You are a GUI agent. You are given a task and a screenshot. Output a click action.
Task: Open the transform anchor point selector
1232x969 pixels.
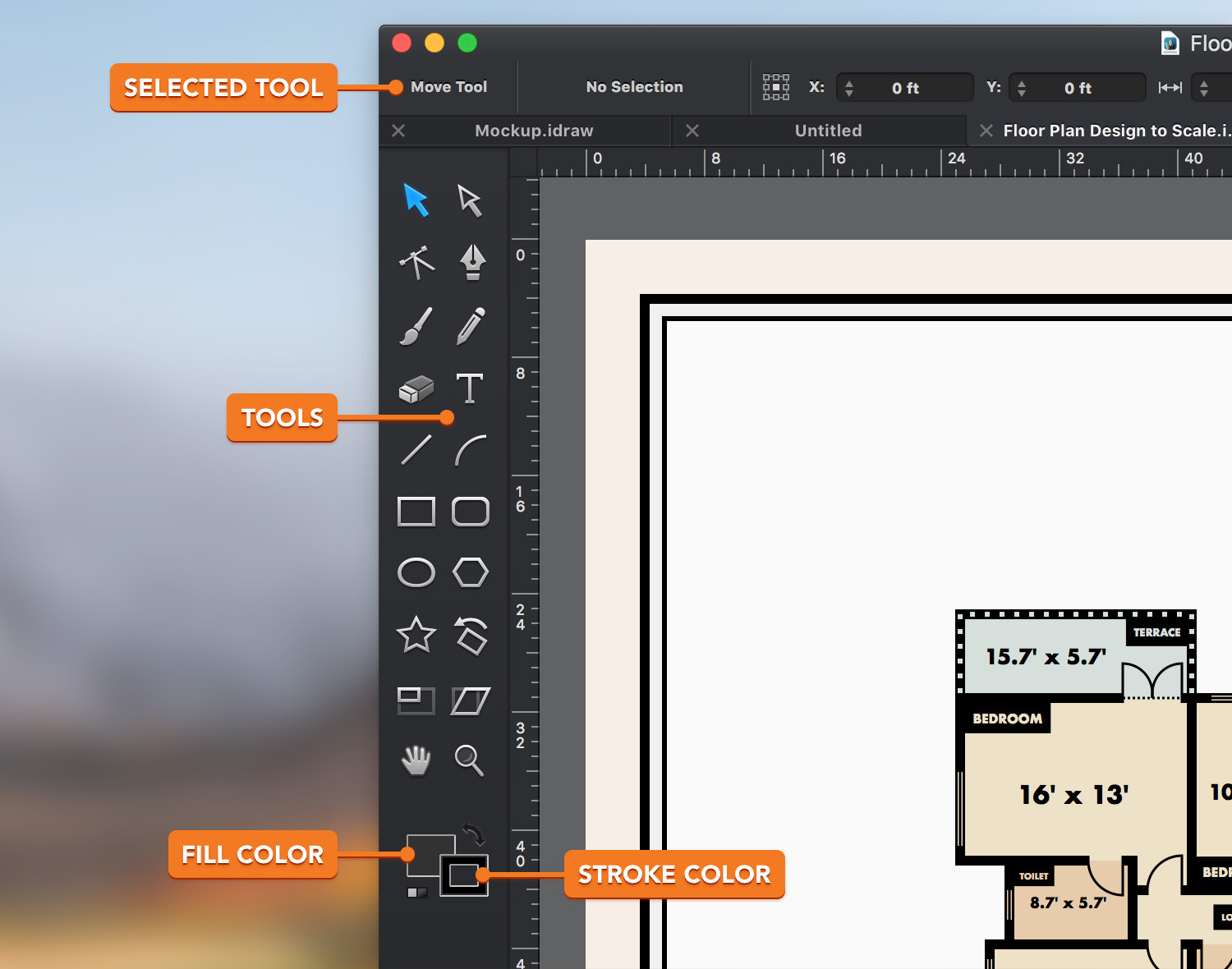pyautogui.click(x=775, y=87)
